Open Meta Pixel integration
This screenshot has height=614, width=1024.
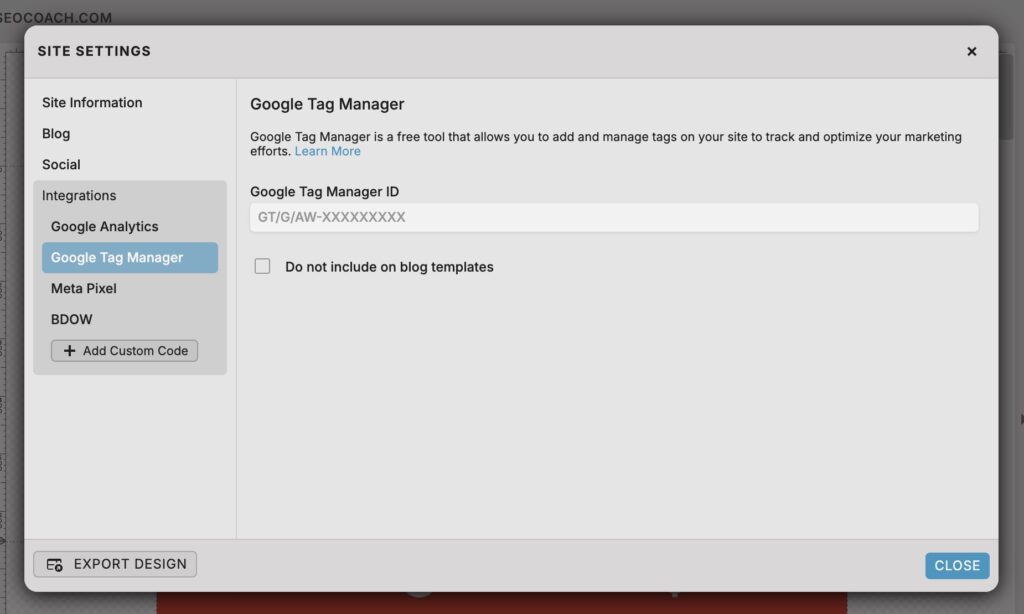click(x=84, y=289)
